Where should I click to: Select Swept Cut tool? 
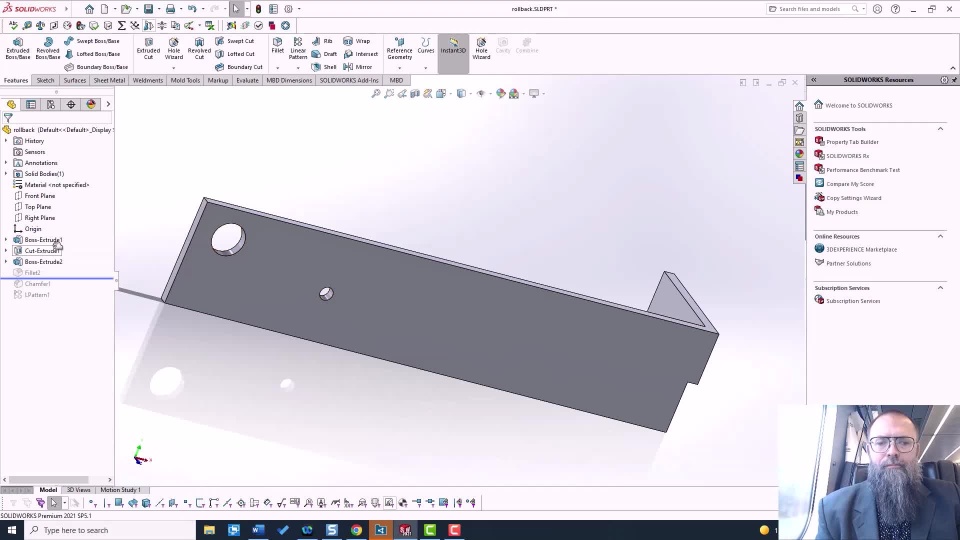pyautogui.click(x=234, y=41)
